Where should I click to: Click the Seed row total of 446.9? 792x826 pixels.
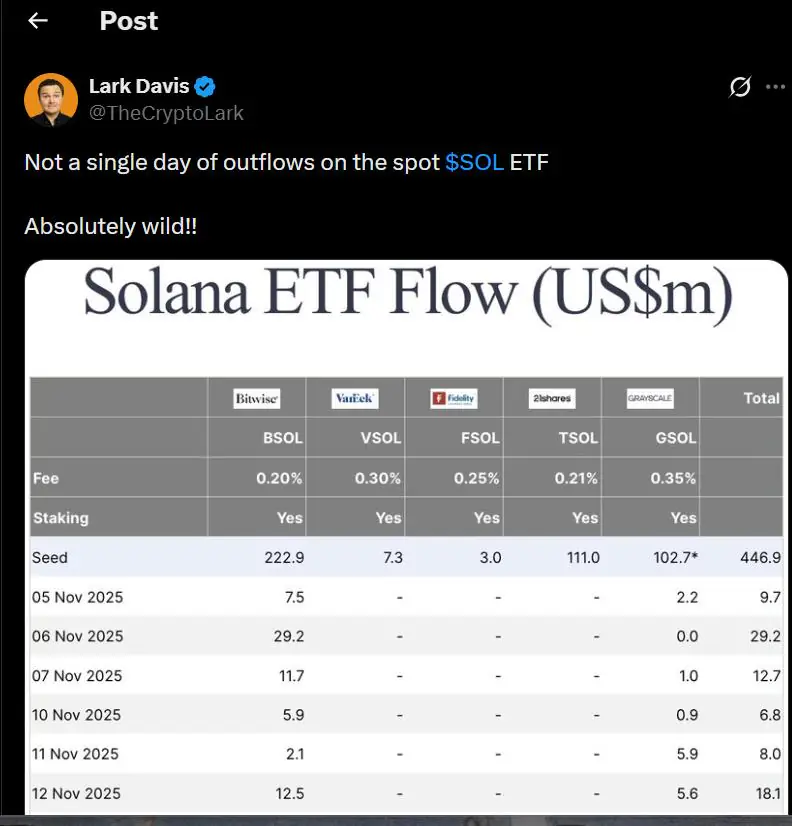click(x=762, y=557)
